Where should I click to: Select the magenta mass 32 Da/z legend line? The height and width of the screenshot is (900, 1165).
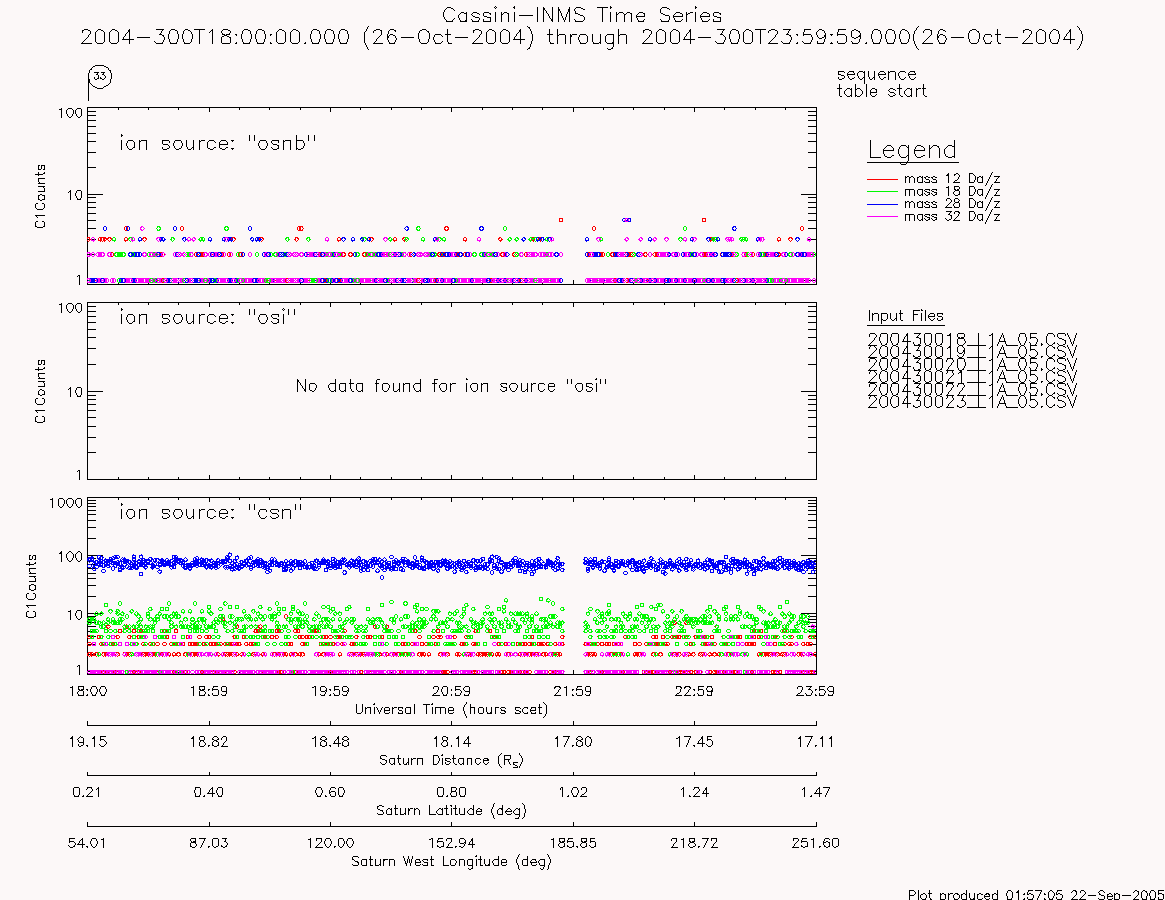pos(883,216)
